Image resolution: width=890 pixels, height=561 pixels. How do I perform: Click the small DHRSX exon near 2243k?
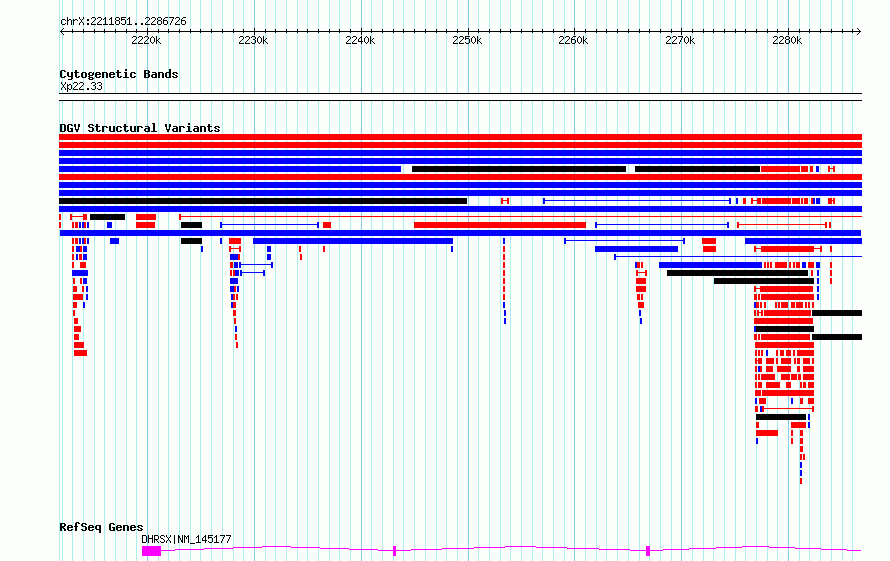pos(394,551)
